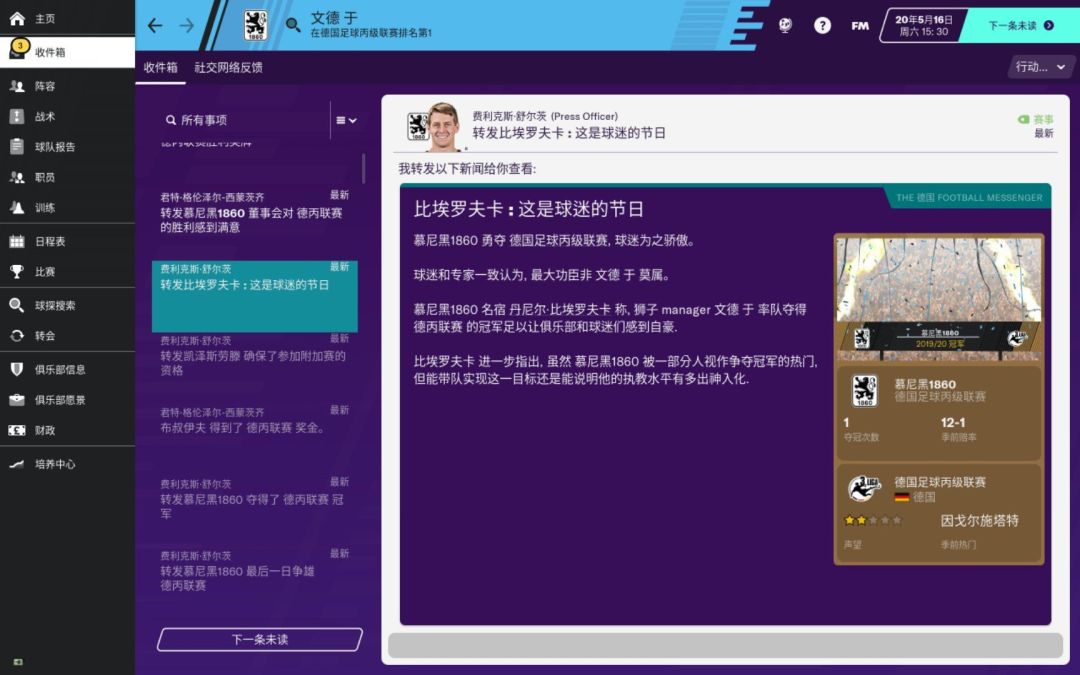
Task: Click the small icon at sidebar bottom-left
Action: pyautogui.click(x=18, y=662)
